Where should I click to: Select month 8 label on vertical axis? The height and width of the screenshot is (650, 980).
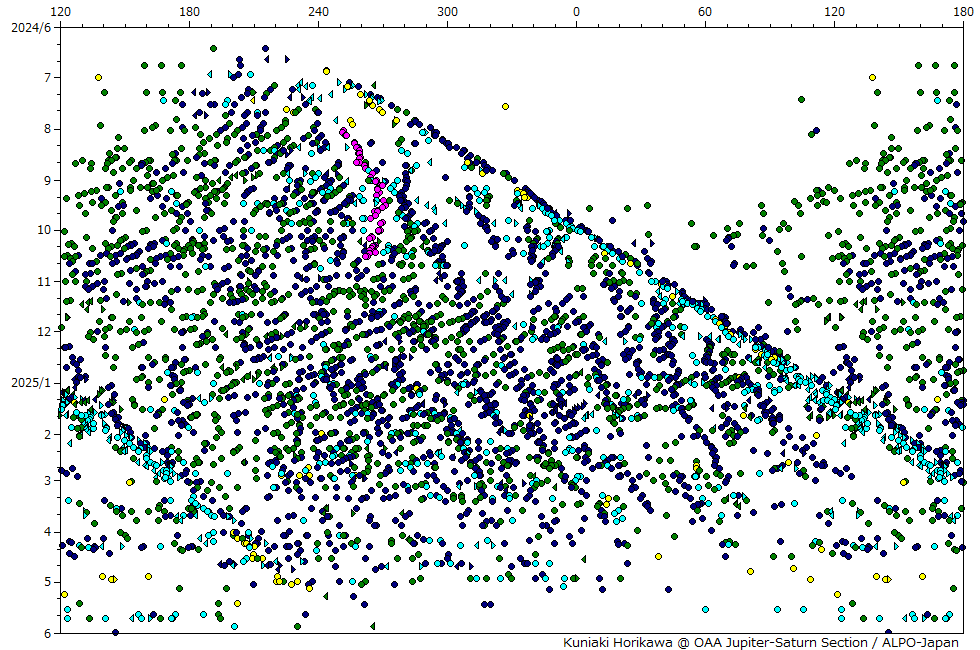point(48,129)
